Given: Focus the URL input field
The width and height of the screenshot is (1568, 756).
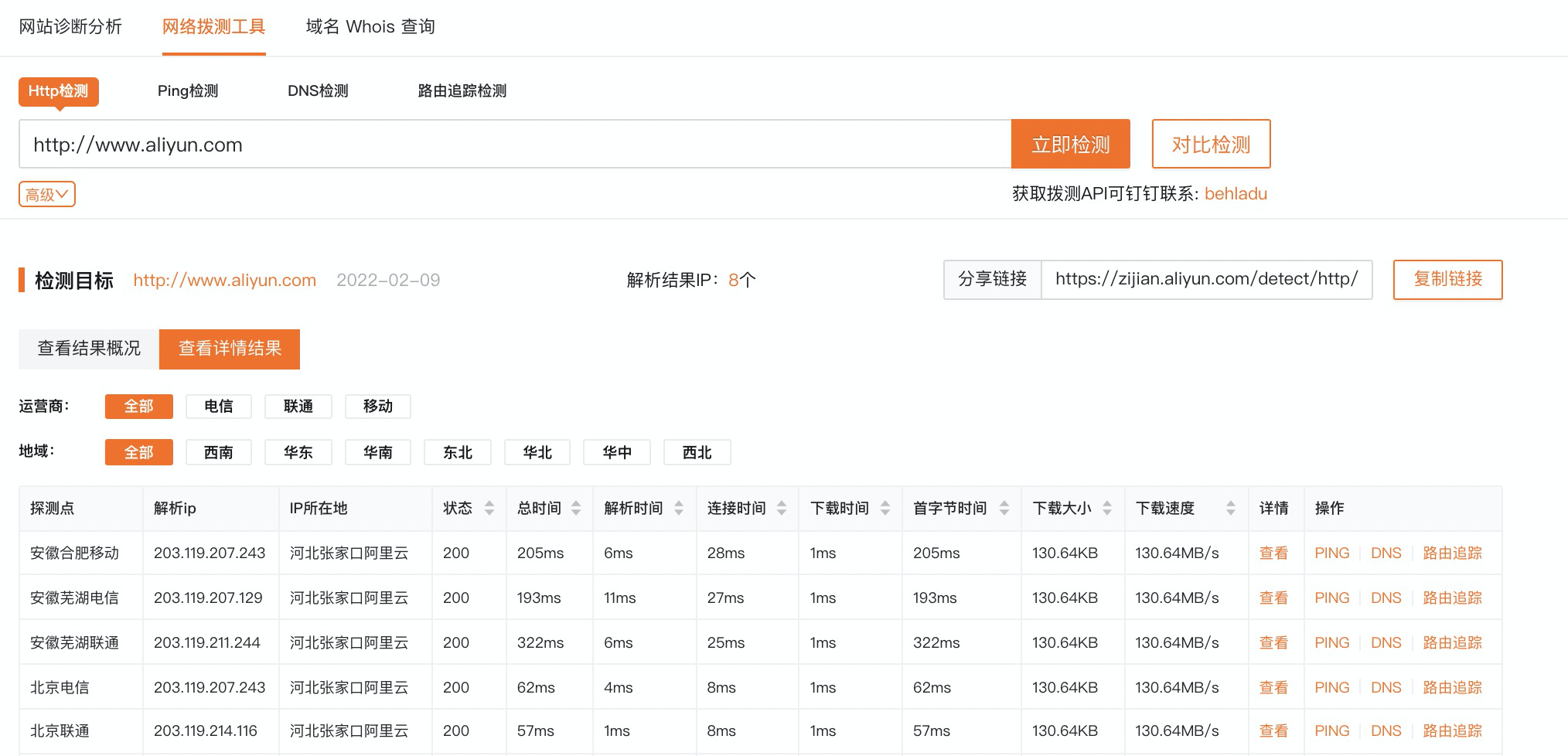Looking at the screenshot, I should pyautogui.click(x=515, y=144).
